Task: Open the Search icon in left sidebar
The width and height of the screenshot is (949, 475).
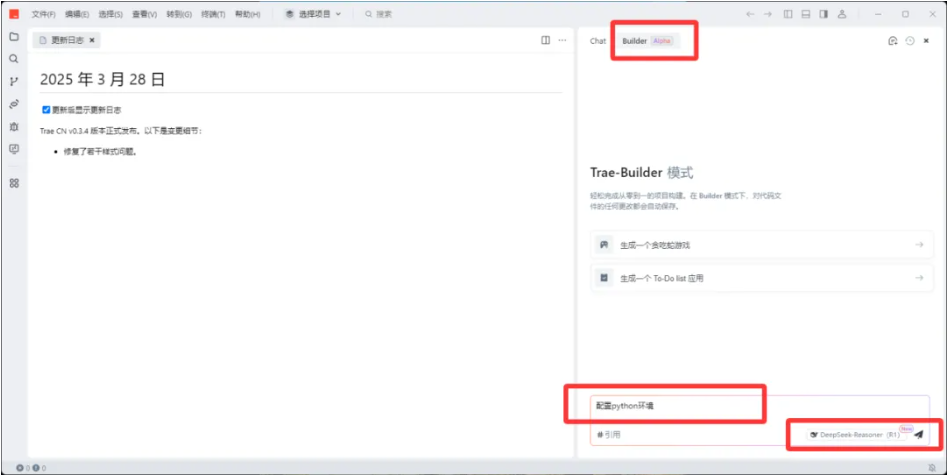Action: (x=14, y=59)
